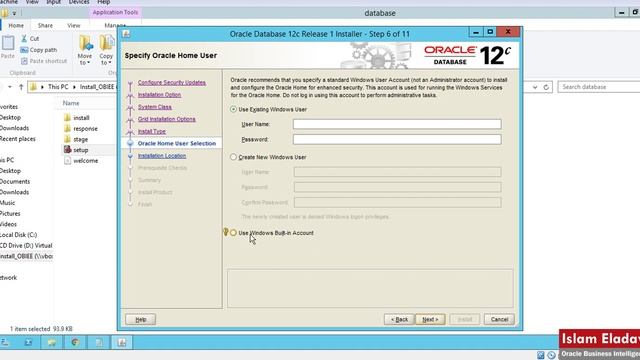
Task: Click the existing user User Name field
Action: [x=397, y=124]
